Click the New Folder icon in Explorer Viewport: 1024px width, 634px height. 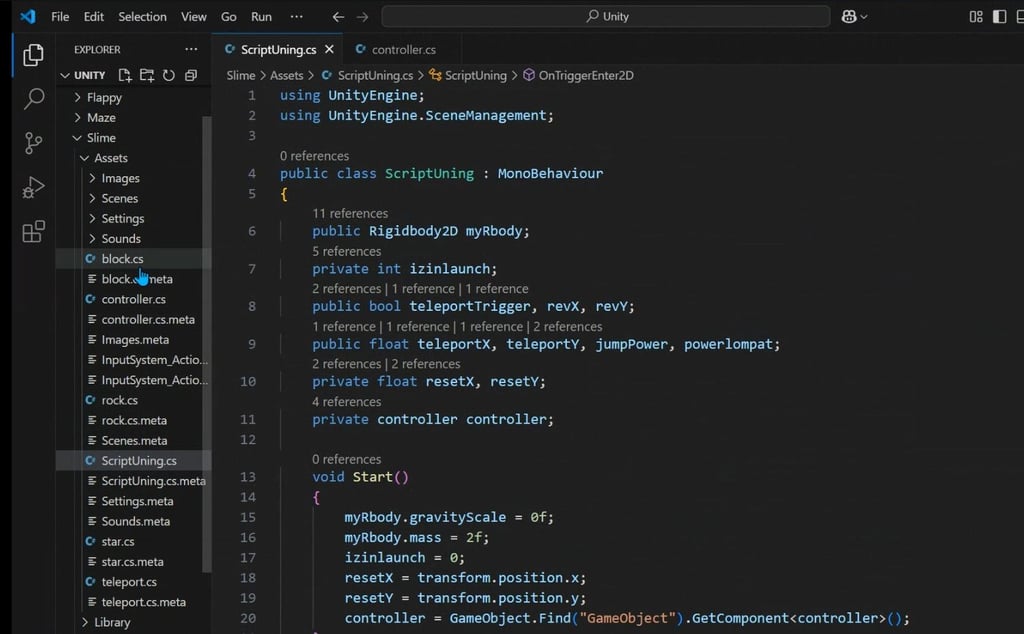(147, 75)
